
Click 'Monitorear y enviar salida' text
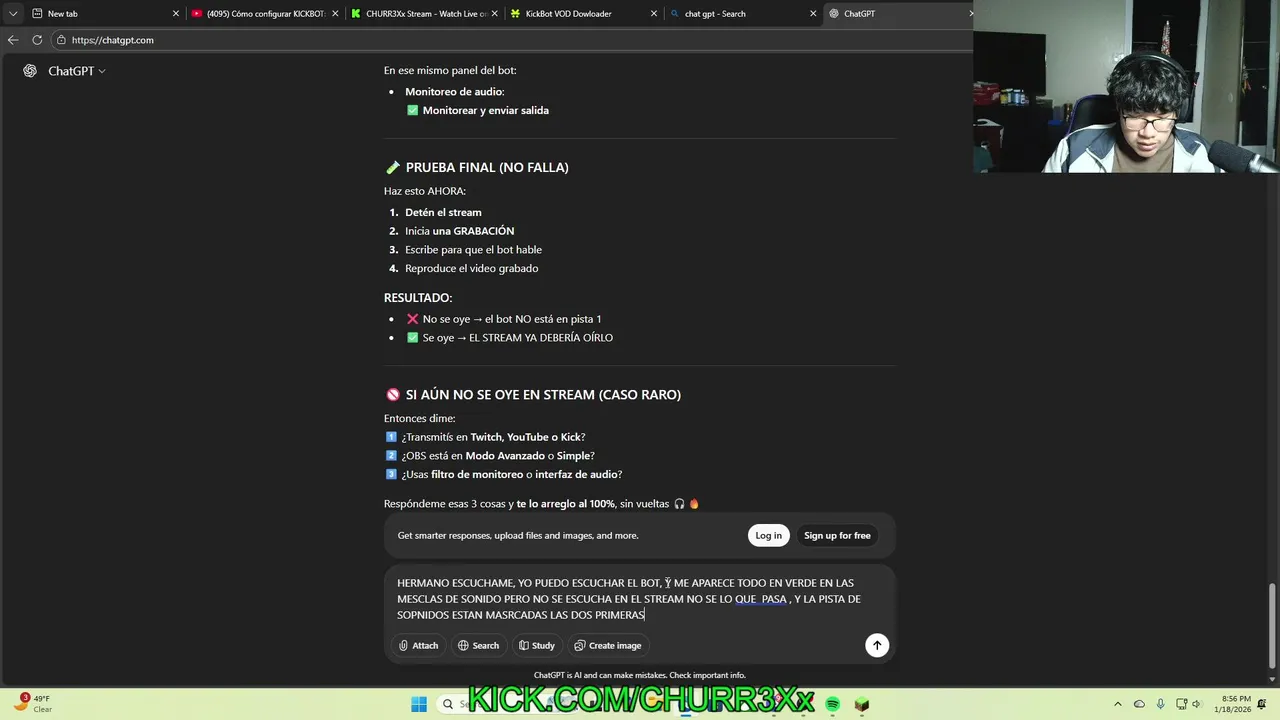pos(485,110)
